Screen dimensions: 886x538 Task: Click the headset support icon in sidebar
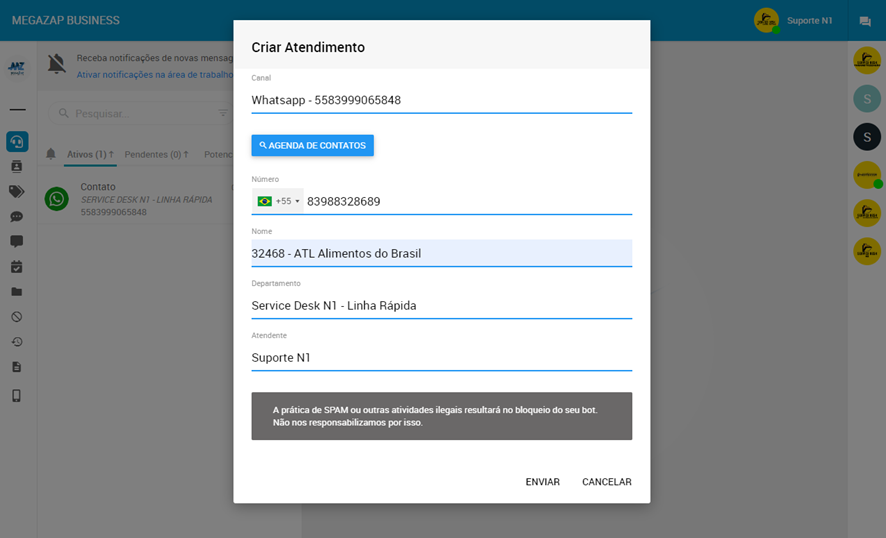point(17,141)
